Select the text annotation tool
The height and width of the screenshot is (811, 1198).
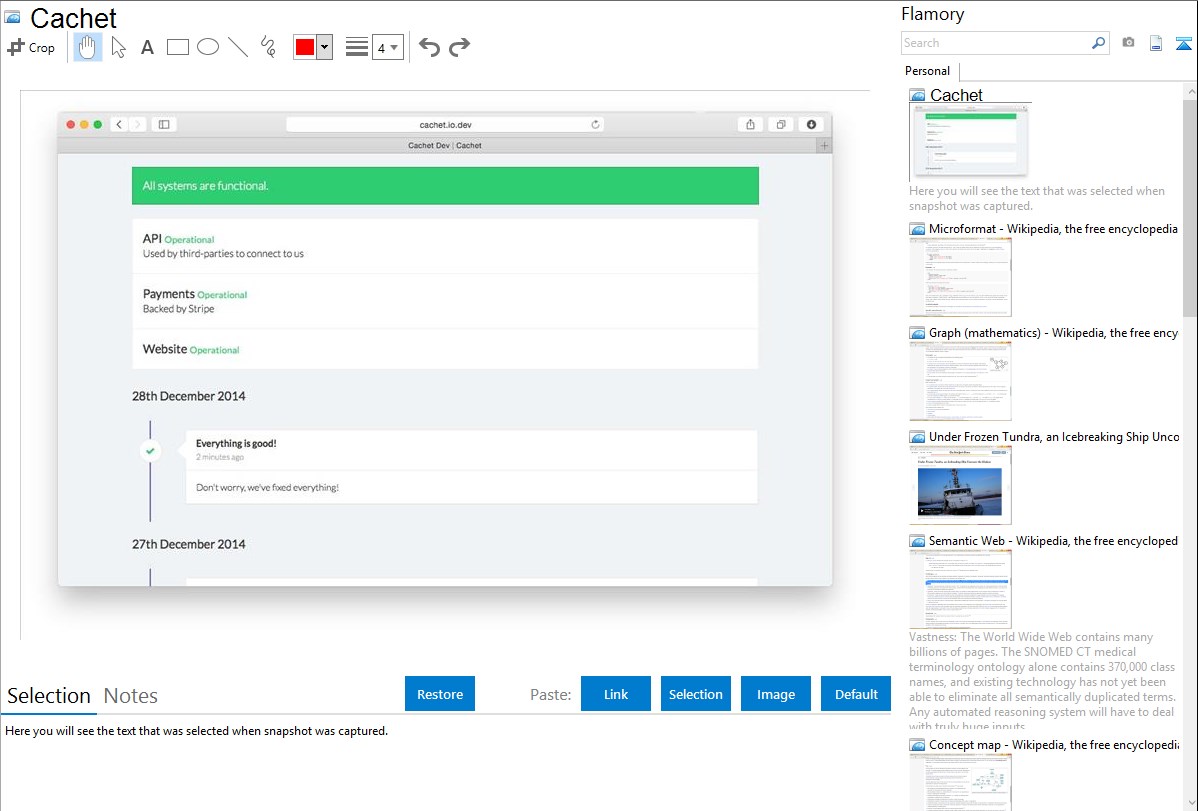click(x=147, y=47)
